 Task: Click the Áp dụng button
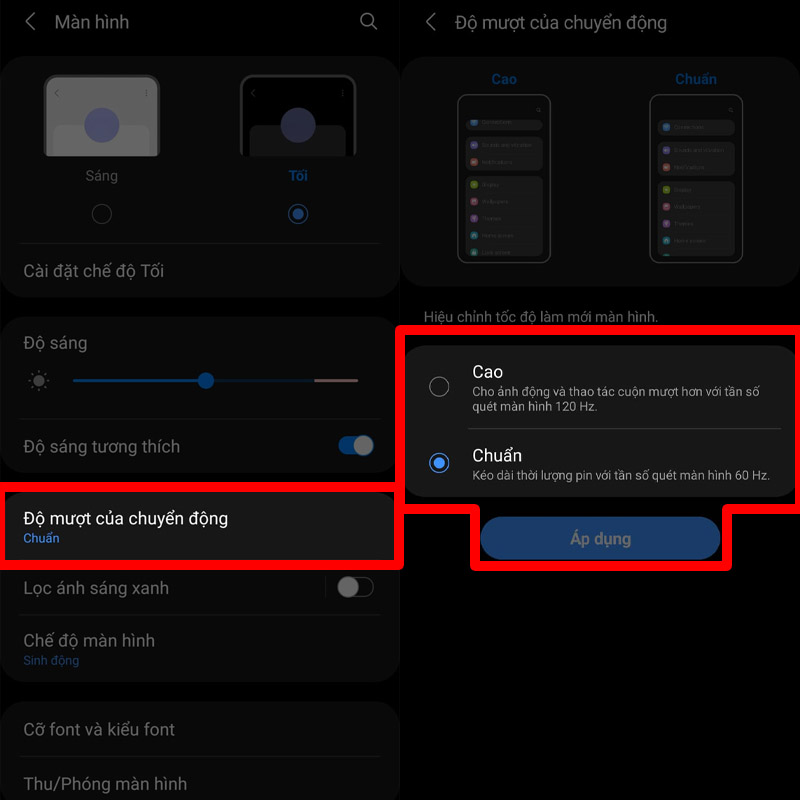pos(601,538)
